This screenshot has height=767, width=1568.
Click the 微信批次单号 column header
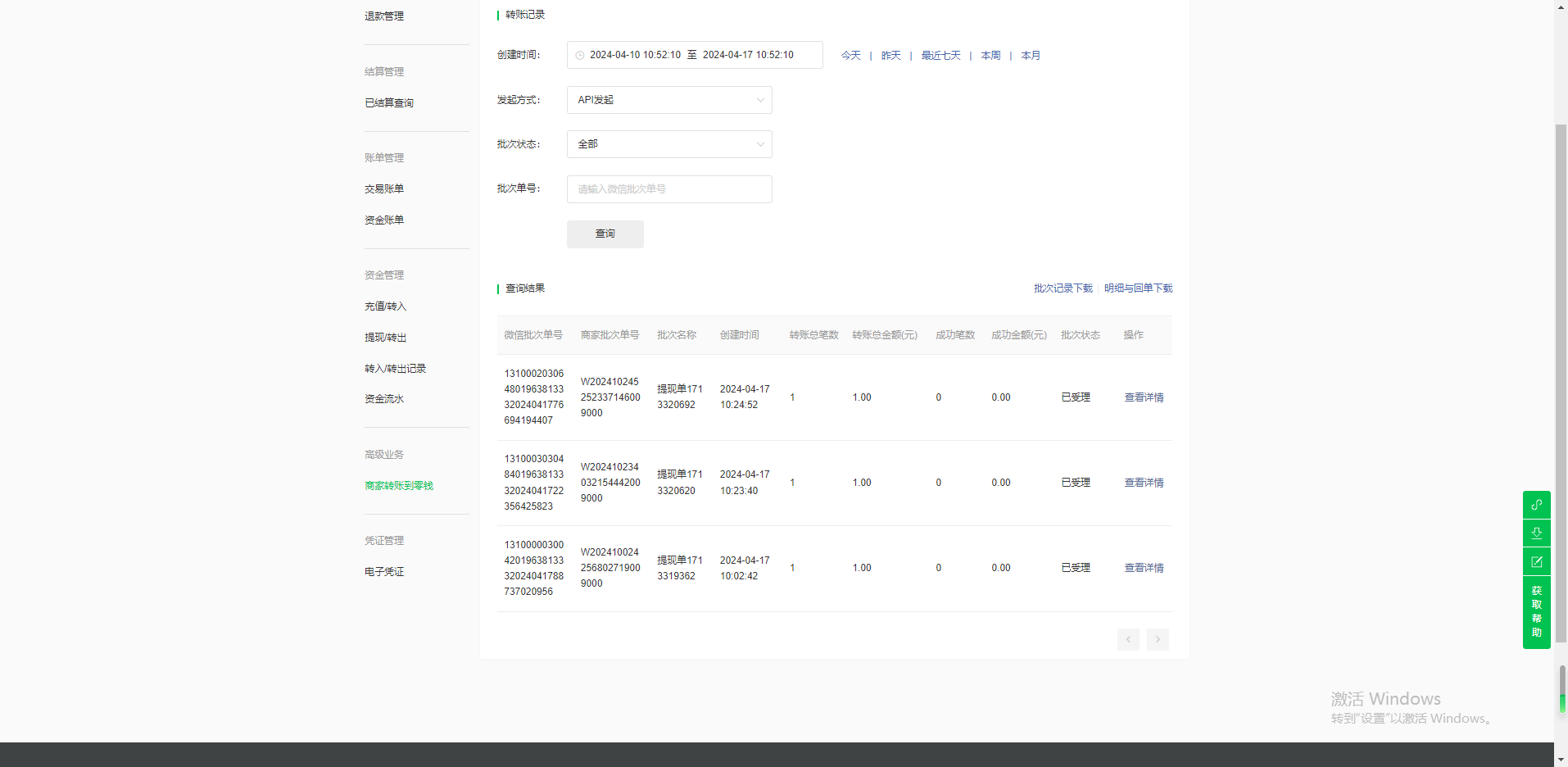coord(533,335)
